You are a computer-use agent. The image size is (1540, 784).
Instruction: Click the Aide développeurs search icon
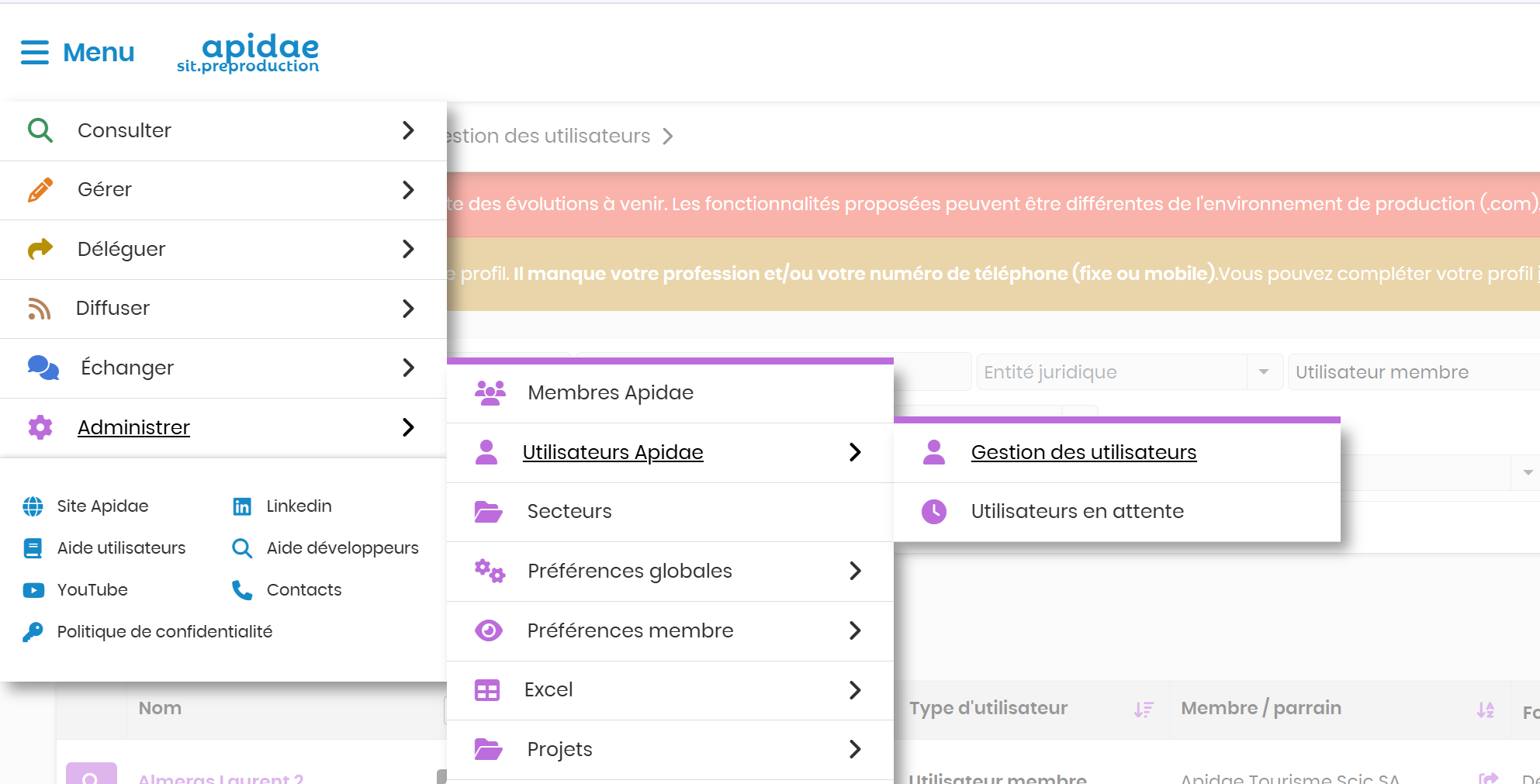[x=242, y=548]
